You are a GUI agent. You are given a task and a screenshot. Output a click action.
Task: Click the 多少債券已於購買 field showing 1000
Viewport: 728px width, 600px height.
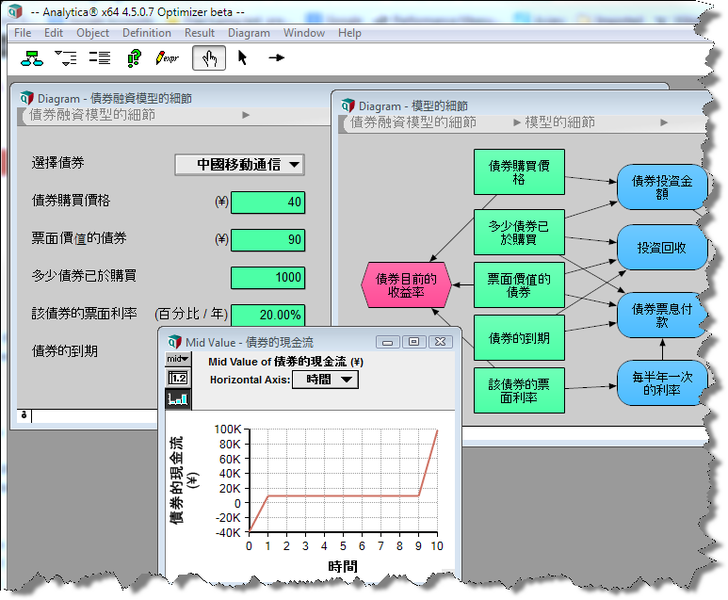point(268,277)
